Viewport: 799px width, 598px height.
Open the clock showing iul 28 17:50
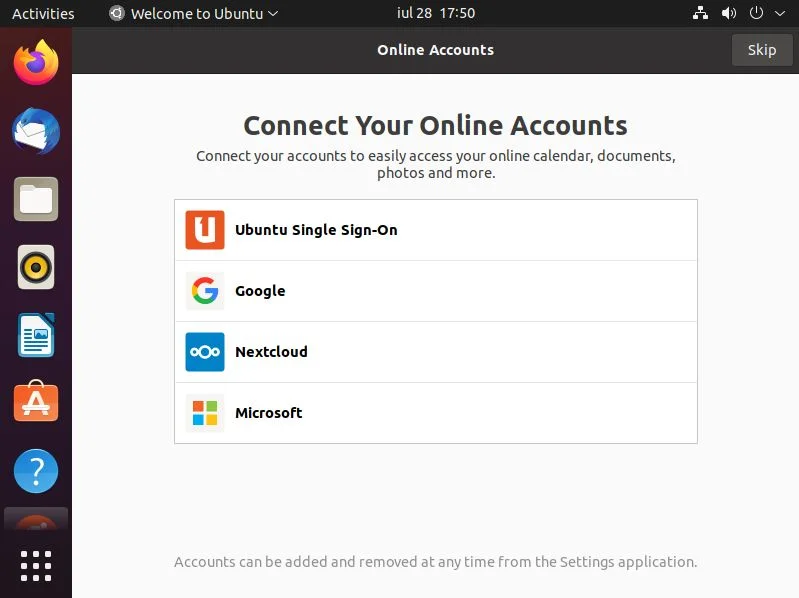436,13
